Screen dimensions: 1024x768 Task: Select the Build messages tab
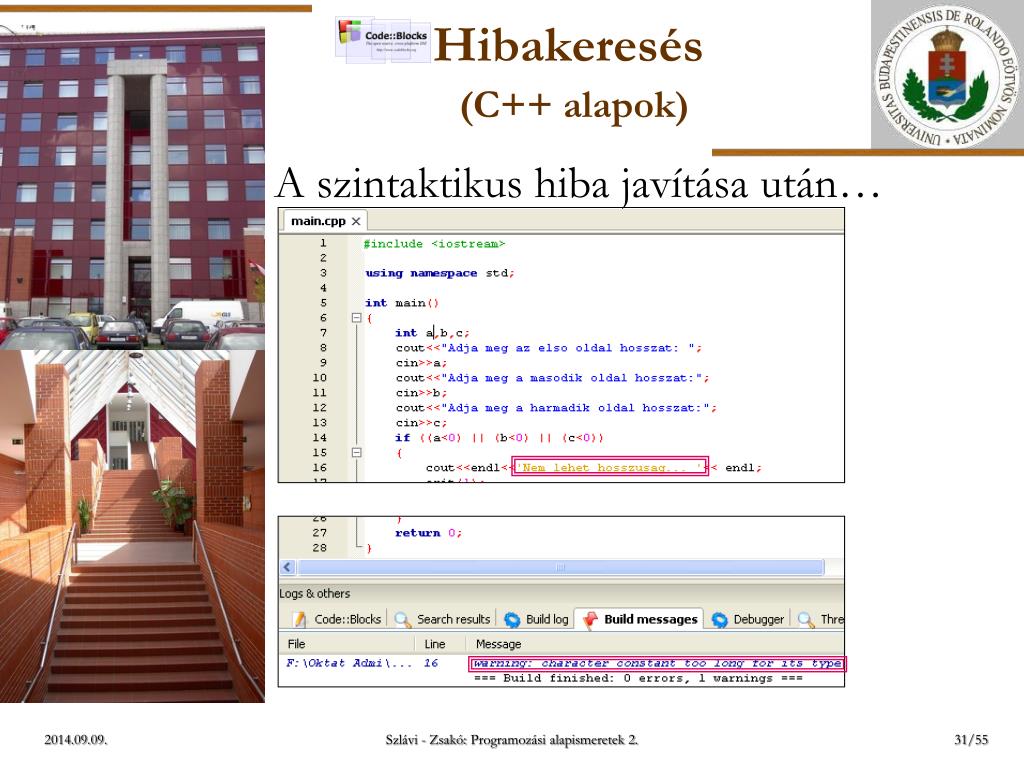click(641, 619)
